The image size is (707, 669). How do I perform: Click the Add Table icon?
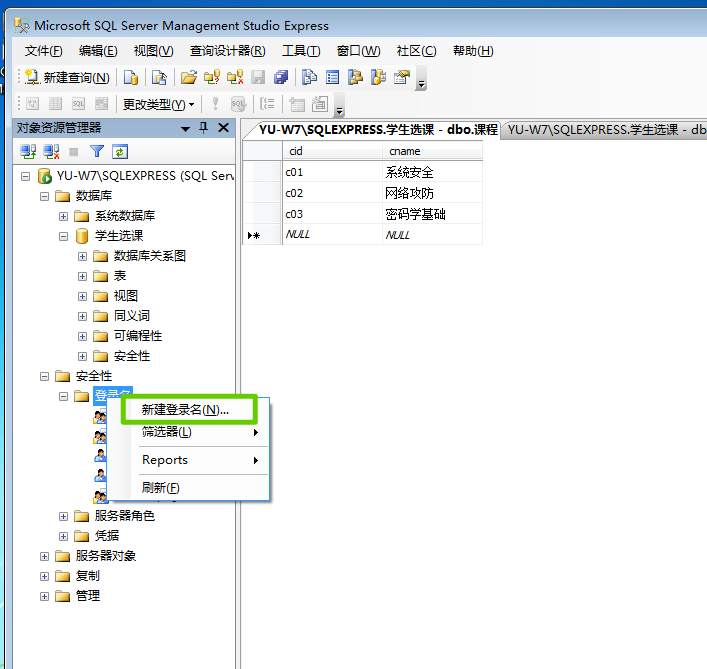point(297,104)
